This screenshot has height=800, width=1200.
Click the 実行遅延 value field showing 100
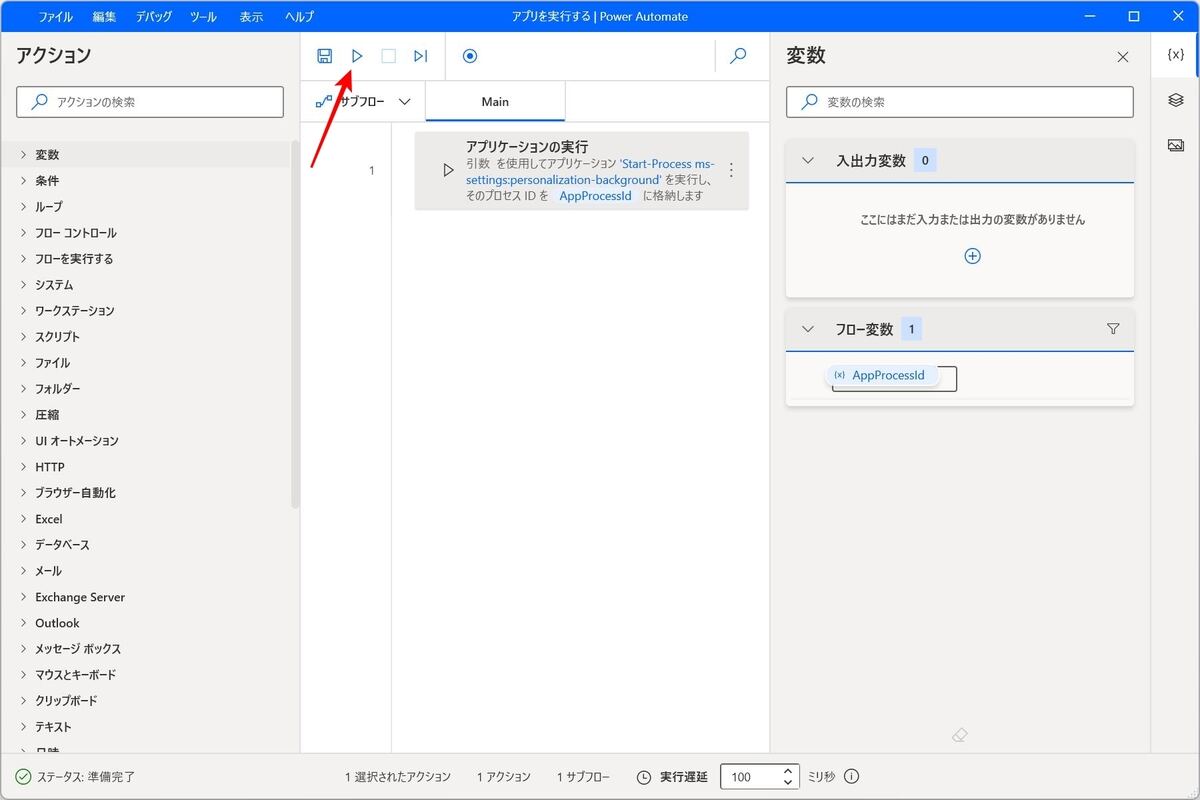pyautogui.click(x=750, y=777)
